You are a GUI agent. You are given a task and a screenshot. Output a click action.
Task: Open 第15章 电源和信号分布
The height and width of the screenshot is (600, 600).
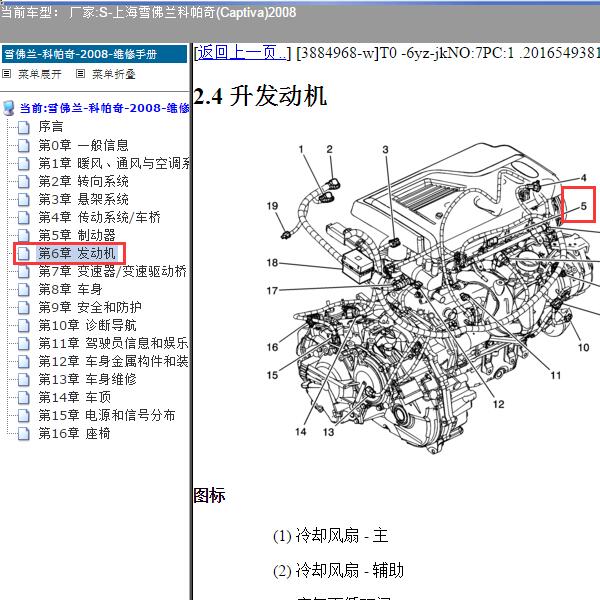click(107, 415)
